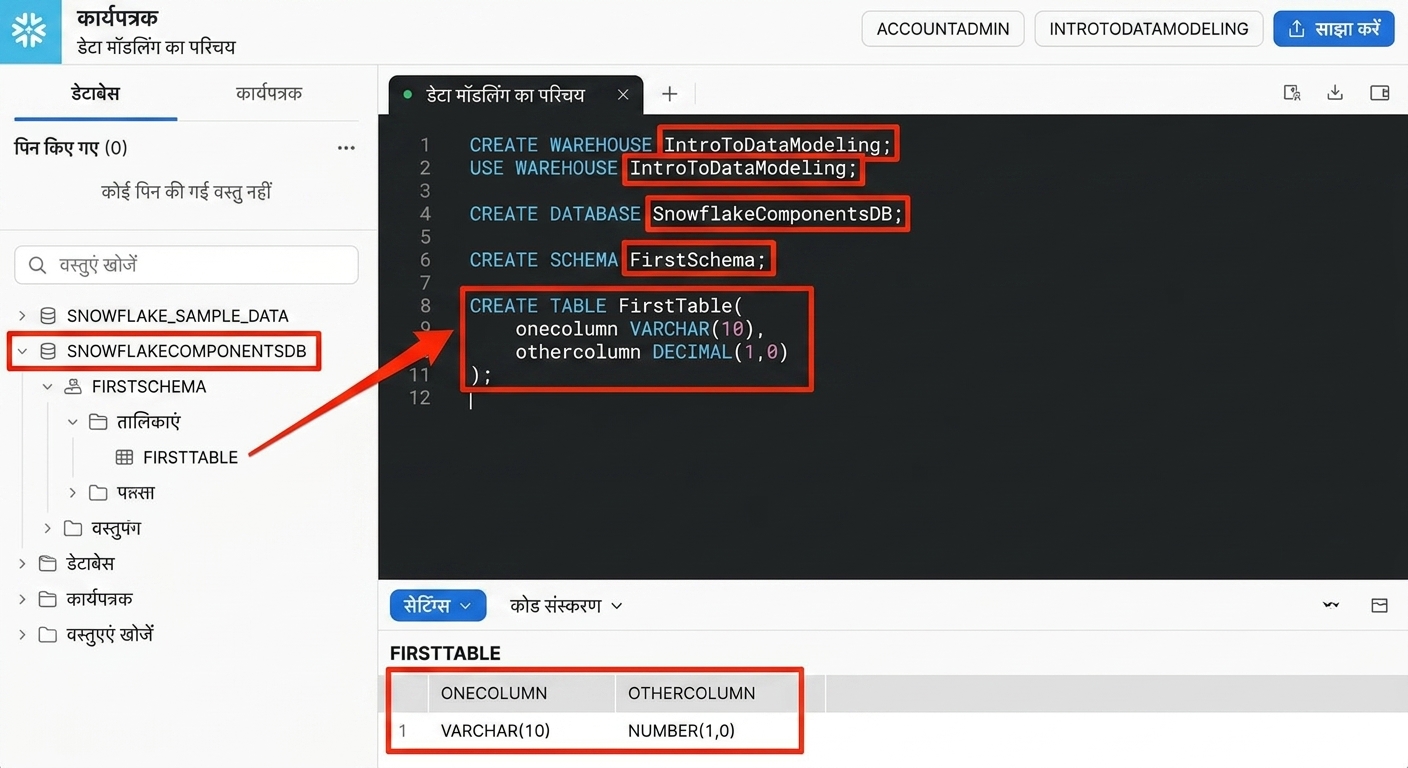Select the डेटा मॉडलिंग का परिचय editor tab
This screenshot has width=1408, height=768.
(505, 95)
